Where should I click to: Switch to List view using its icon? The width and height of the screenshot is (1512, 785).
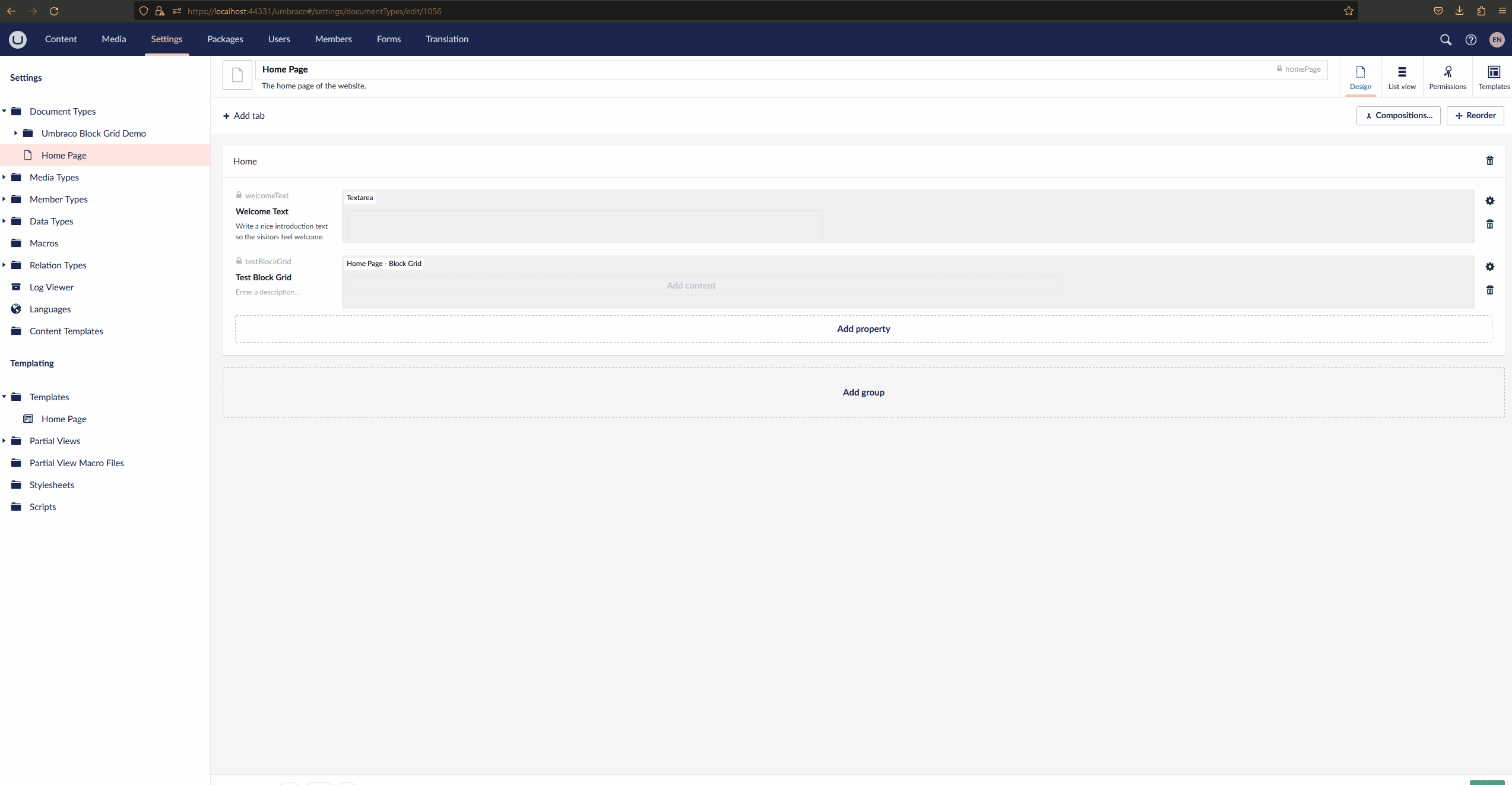click(1402, 76)
